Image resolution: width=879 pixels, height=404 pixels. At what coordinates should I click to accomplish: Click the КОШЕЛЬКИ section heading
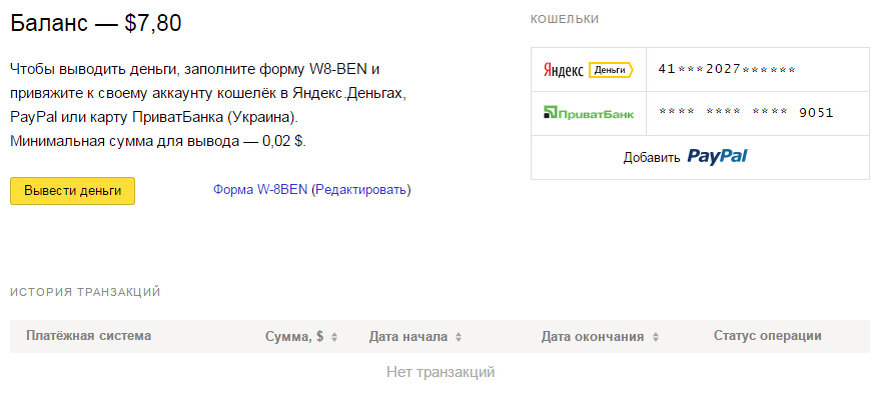tap(565, 19)
